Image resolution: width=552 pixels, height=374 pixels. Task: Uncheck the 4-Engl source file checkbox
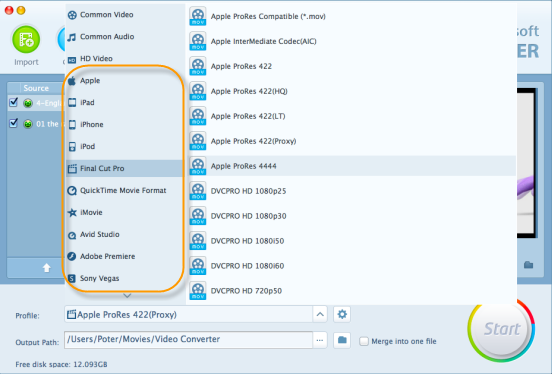pos(14,102)
